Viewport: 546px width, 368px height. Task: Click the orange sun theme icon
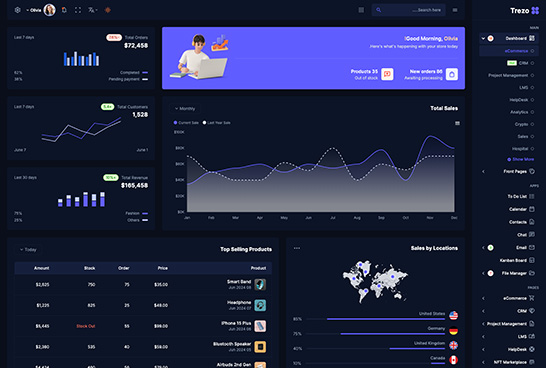pyautogui.click(x=108, y=10)
